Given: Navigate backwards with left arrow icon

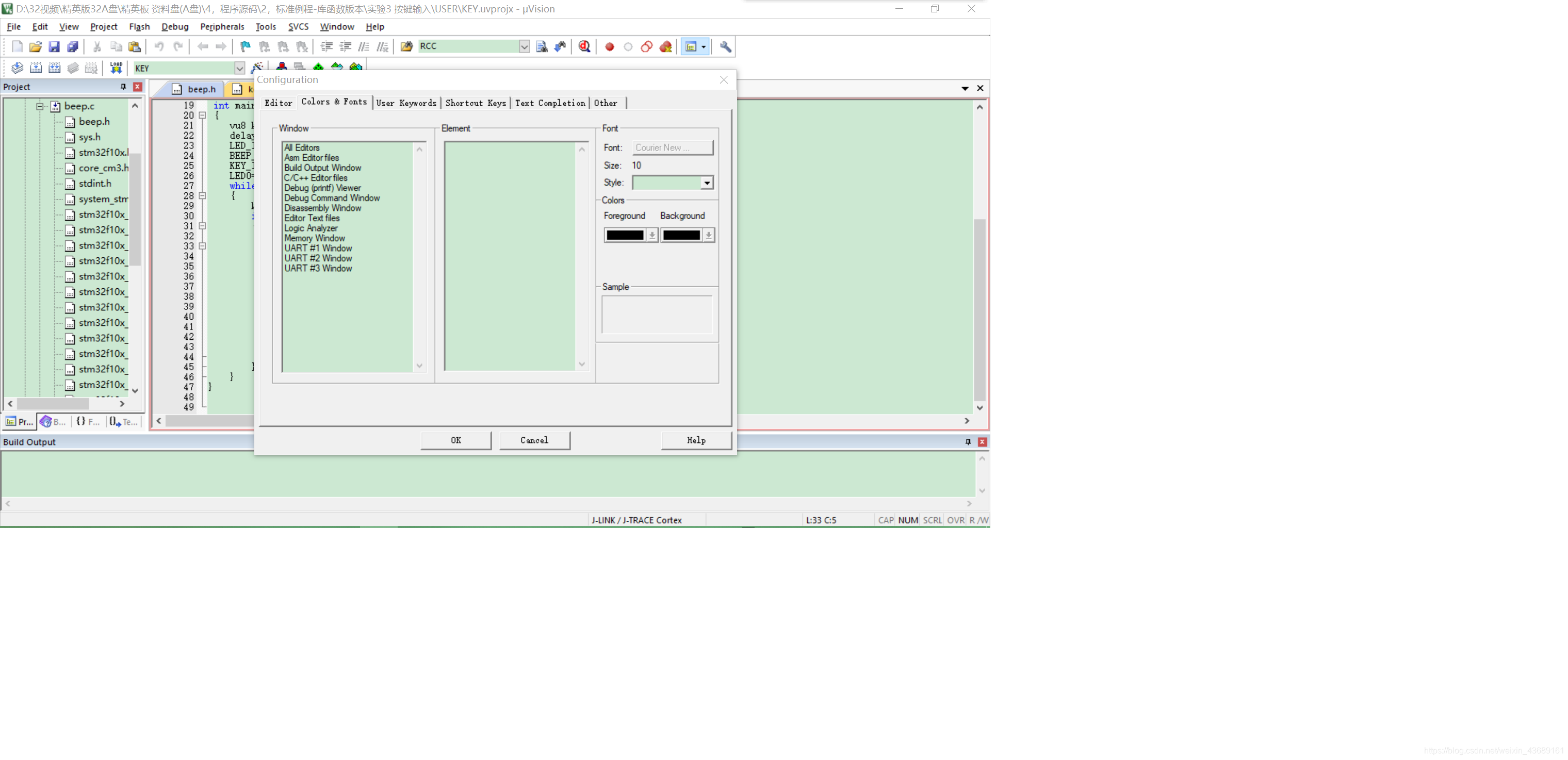Looking at the screenshot, I should [203, 46].
